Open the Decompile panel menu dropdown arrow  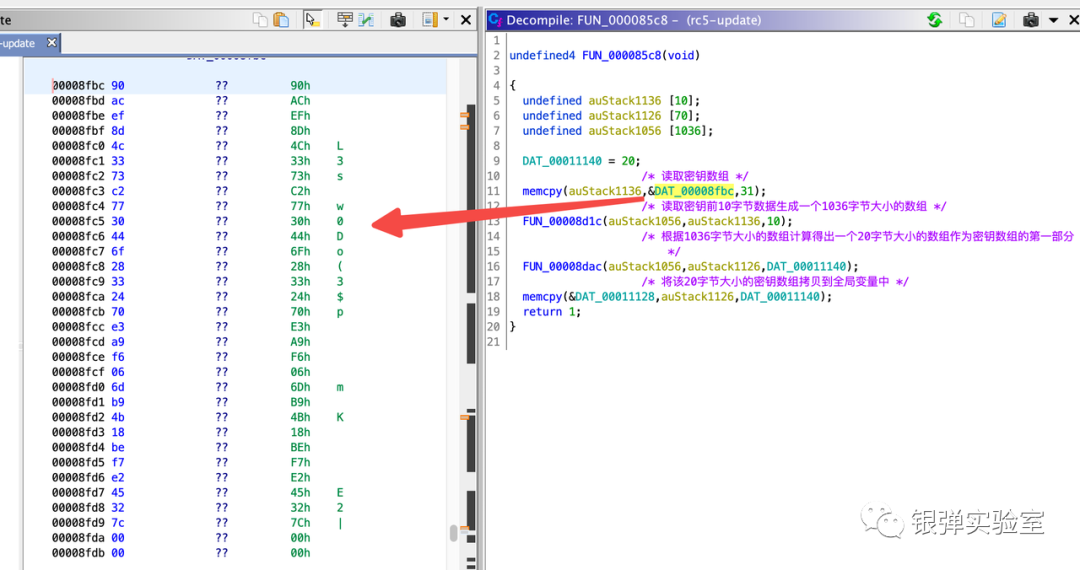coord(1053,20)
